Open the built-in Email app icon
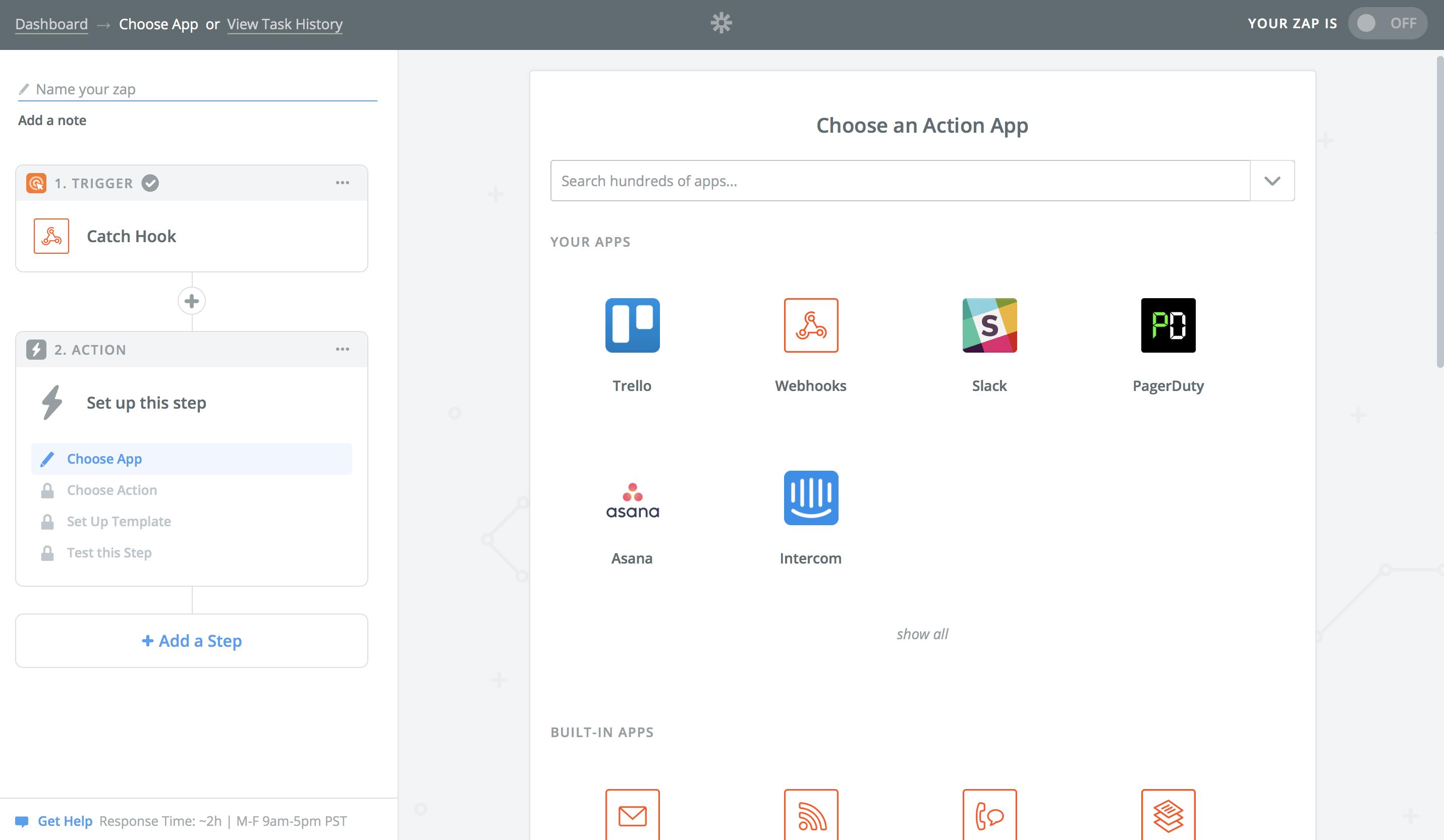This screenshot has width=1444, height=840. click(632, 815)
